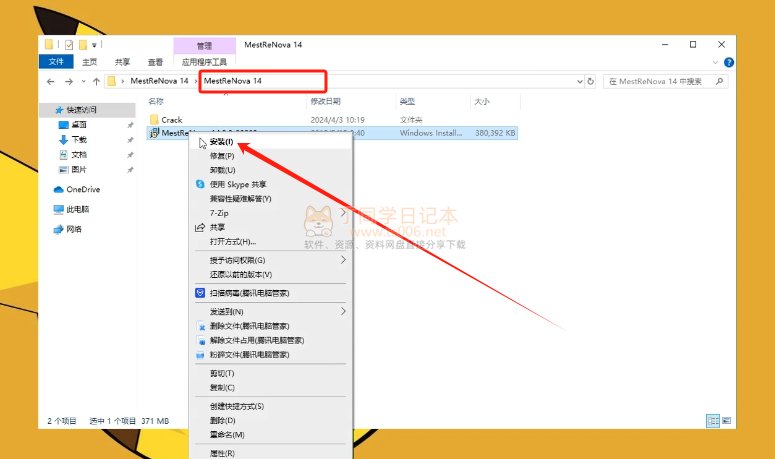Choose 剪切(T) from the context menu
The height and width of the screenshot is (459, 775).
click(271, 374)
